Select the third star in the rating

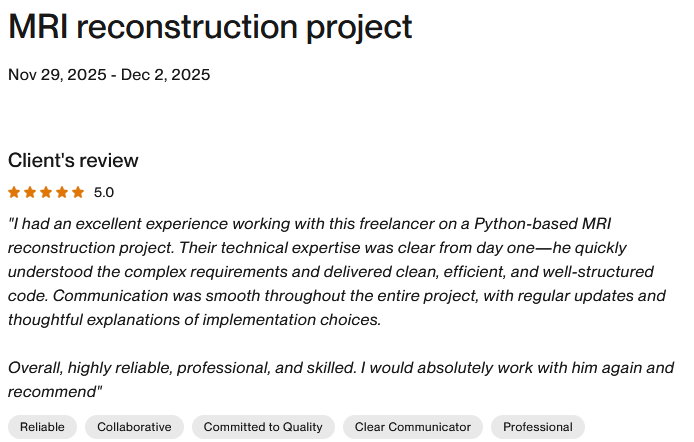[x=46, y=192]
